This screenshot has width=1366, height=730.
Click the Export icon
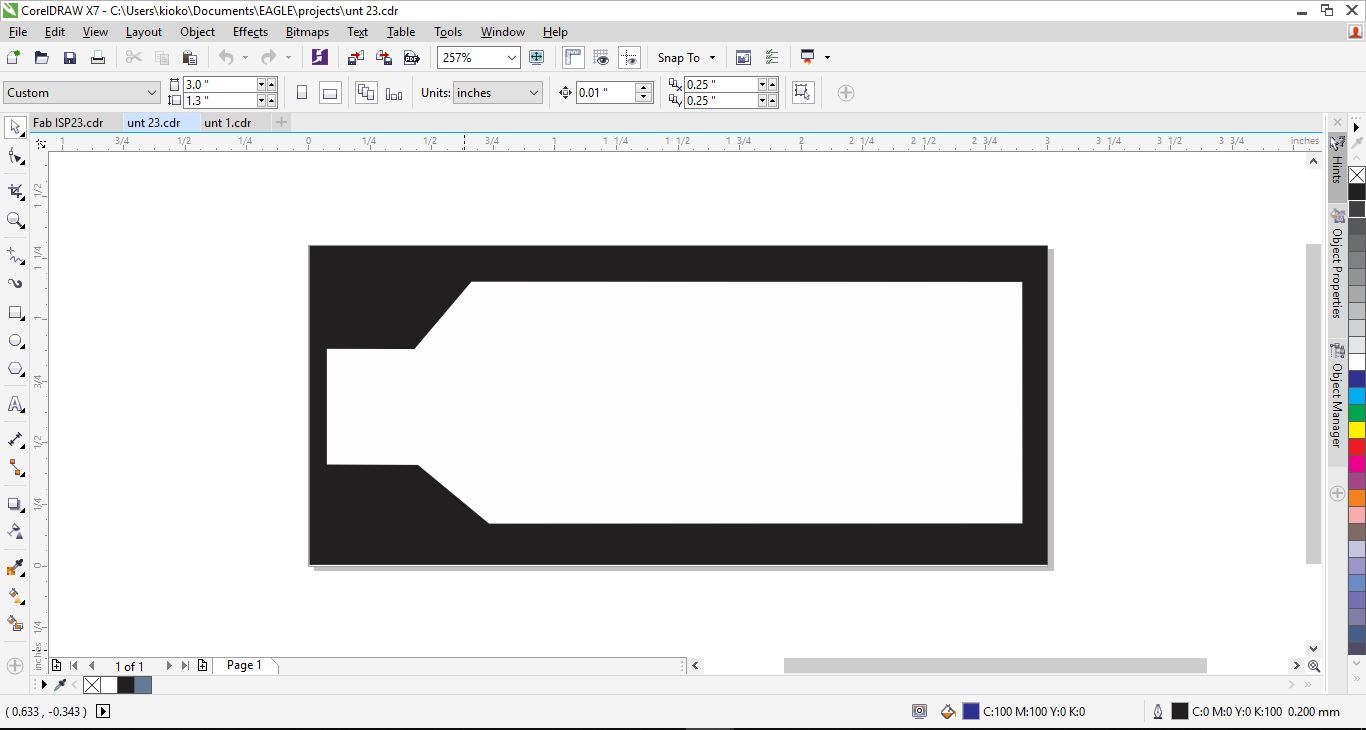pyautogui.click(x=383, y=58)
